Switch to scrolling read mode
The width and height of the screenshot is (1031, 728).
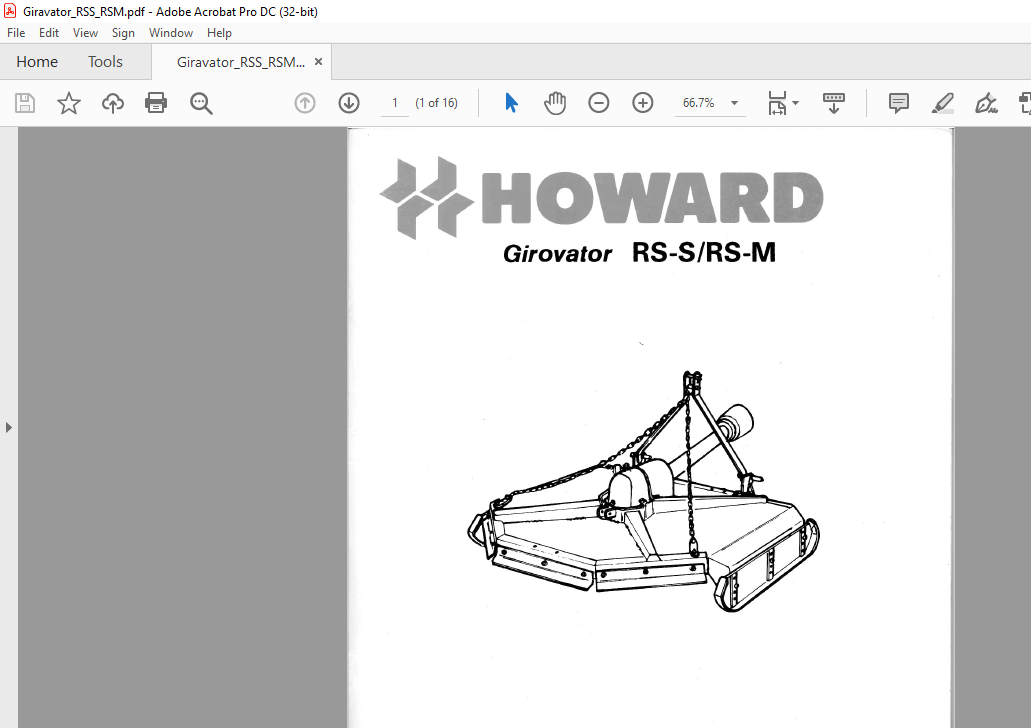pyautogui.click(x=834, y=103)
